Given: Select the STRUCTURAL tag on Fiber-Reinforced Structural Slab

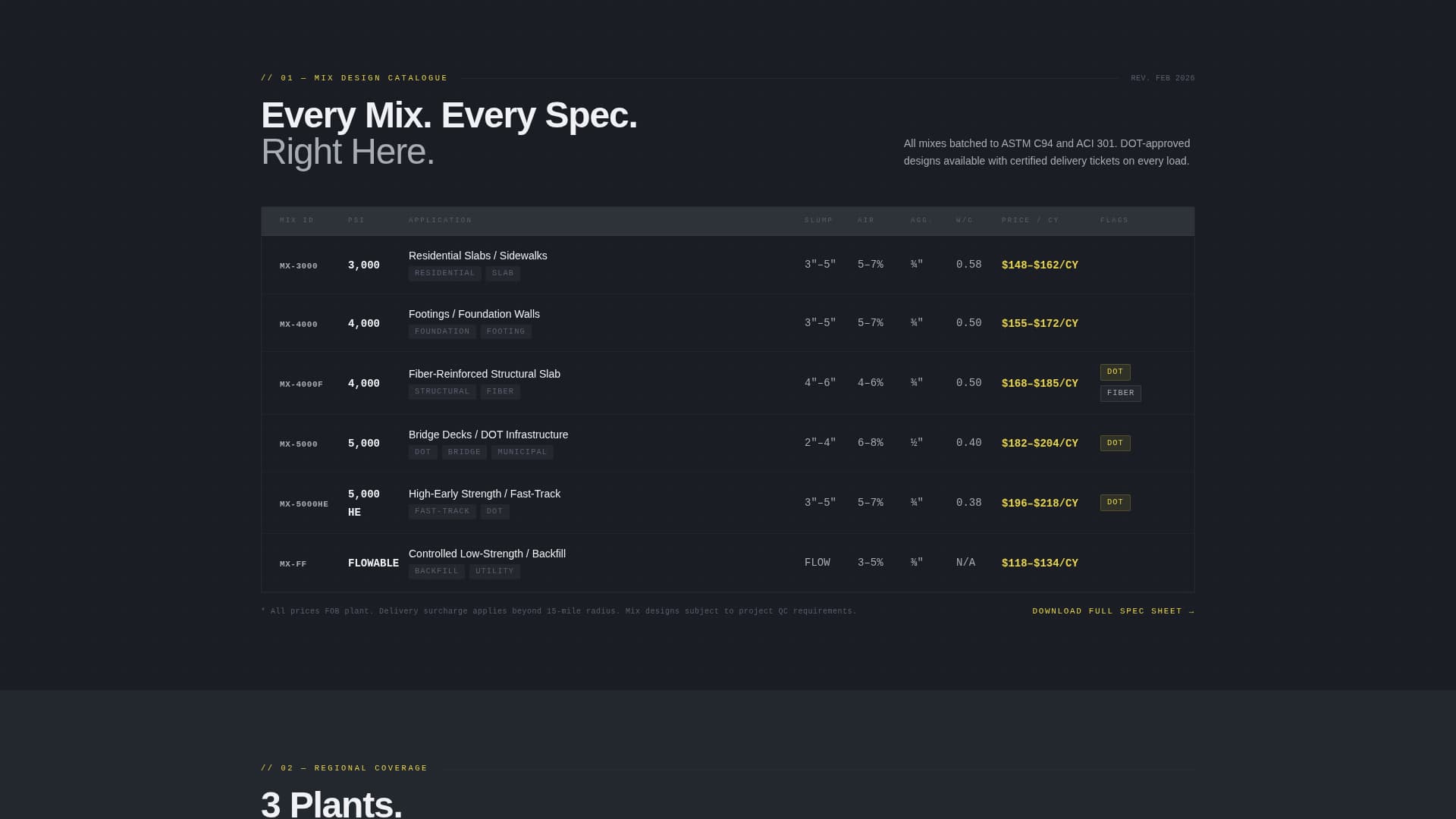Looking at the screenshot, I should (x=442, y=391).
